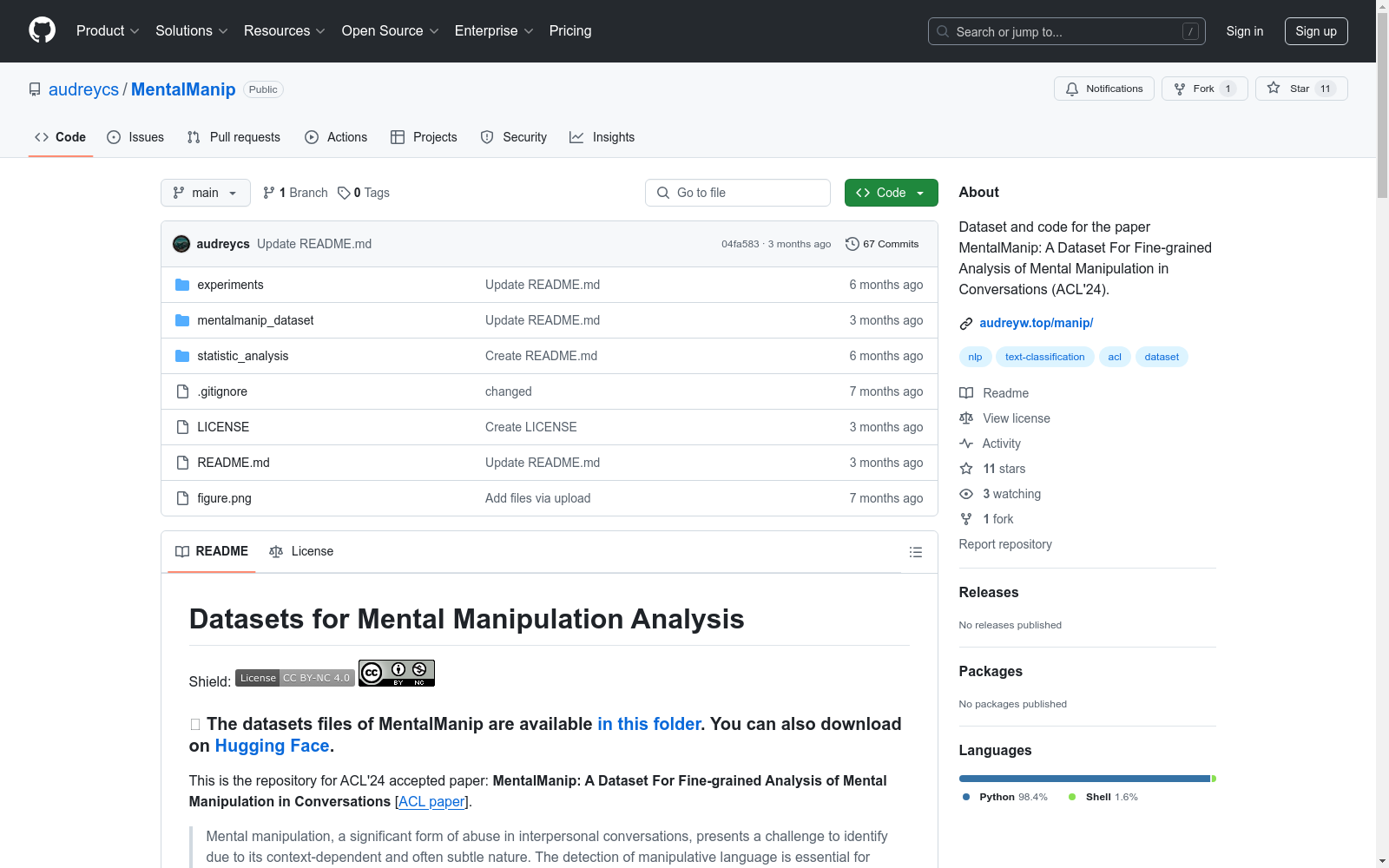The image size is (1389, 868).
Task: Expand the Resources menu
Action: 285,30
